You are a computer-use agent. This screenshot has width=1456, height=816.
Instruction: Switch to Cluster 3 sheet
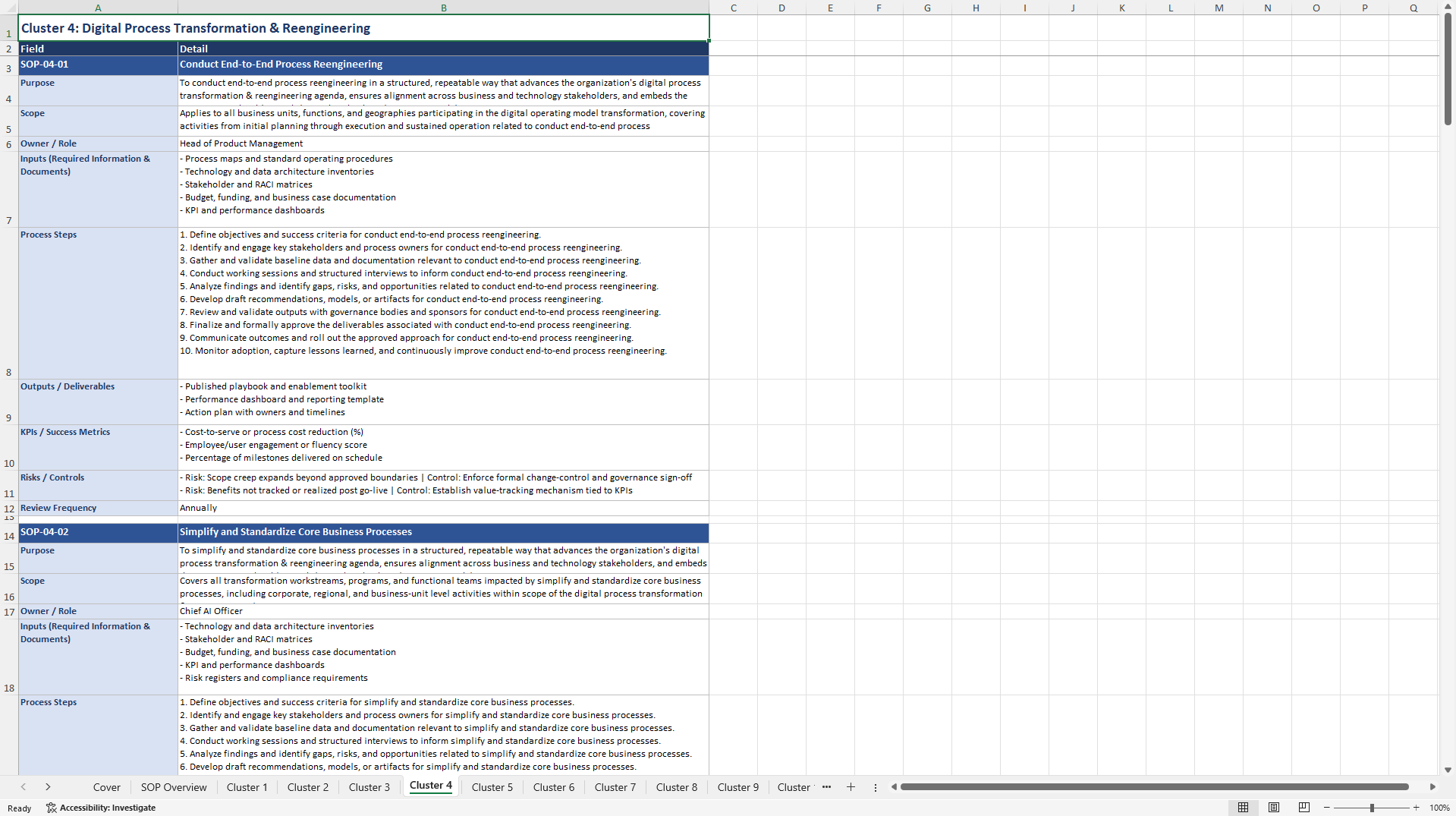pos(370,787)
